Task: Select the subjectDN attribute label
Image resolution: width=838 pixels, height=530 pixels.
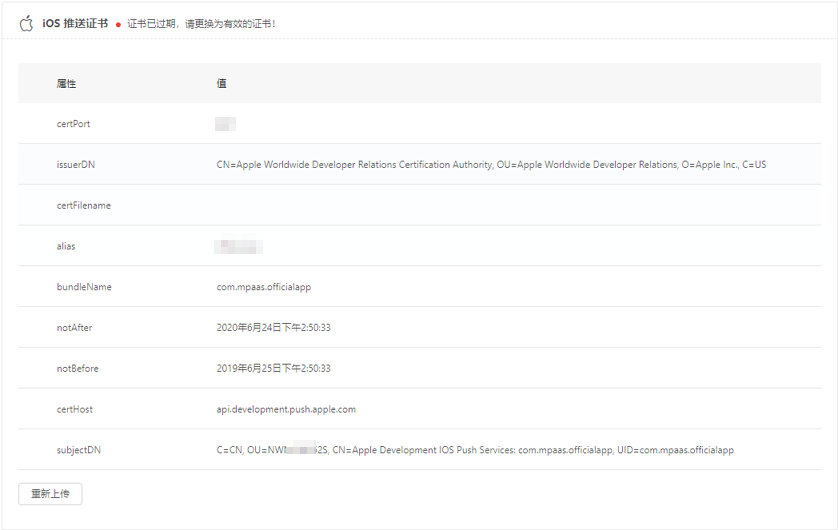Action: [79, 450]
